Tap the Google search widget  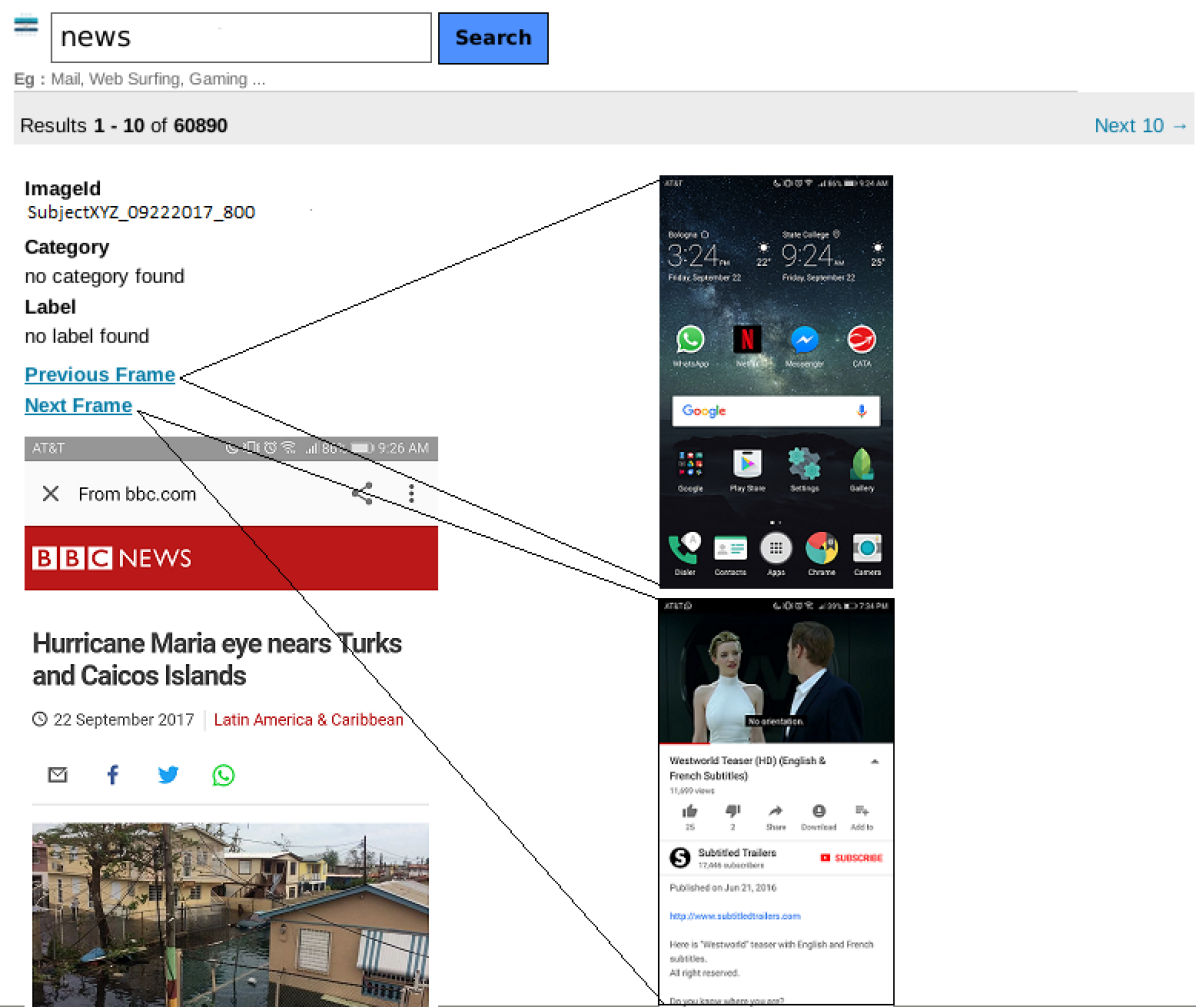[776, 411]
